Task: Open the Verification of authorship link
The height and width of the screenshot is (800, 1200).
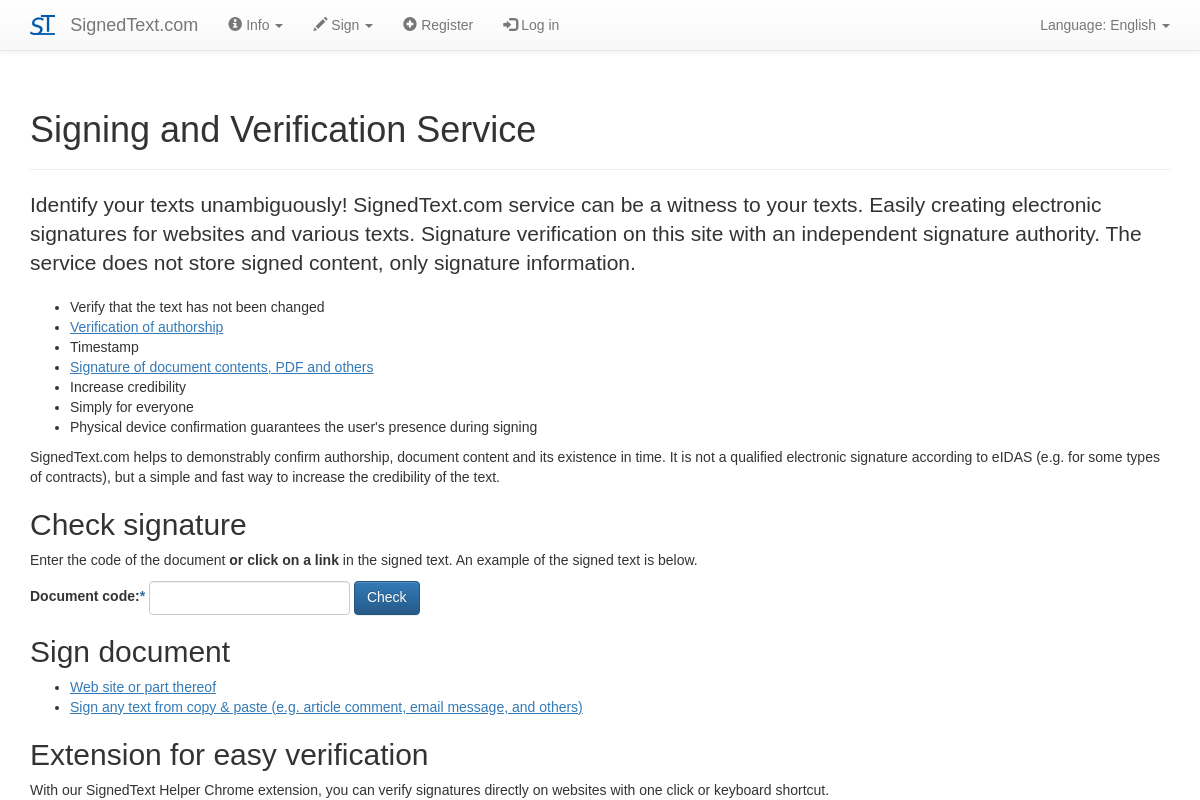Action: click(146, 327)
